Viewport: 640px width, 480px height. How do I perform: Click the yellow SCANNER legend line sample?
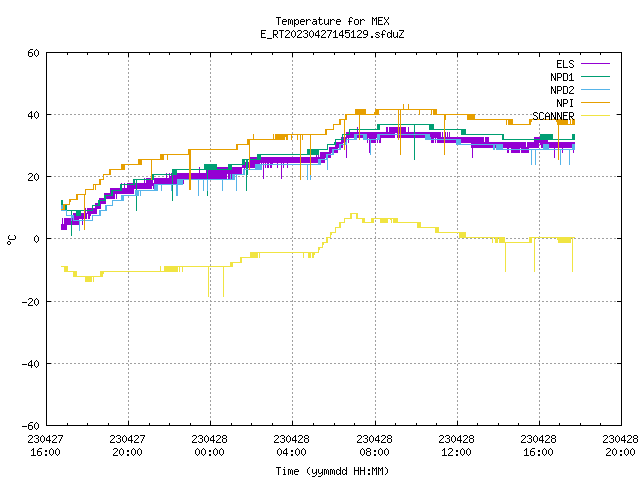[596, 116]
